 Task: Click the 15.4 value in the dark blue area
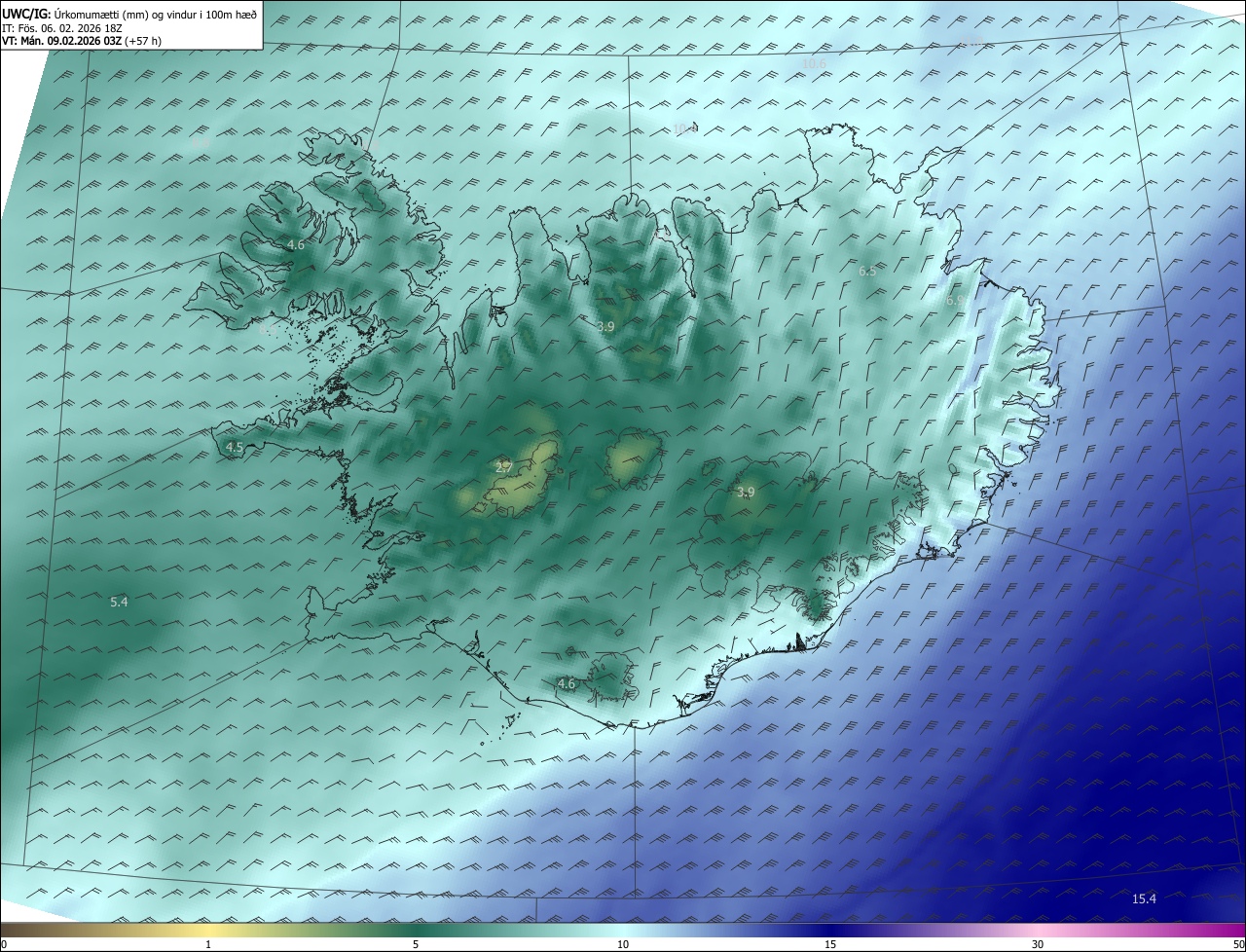click(1144, 898)
